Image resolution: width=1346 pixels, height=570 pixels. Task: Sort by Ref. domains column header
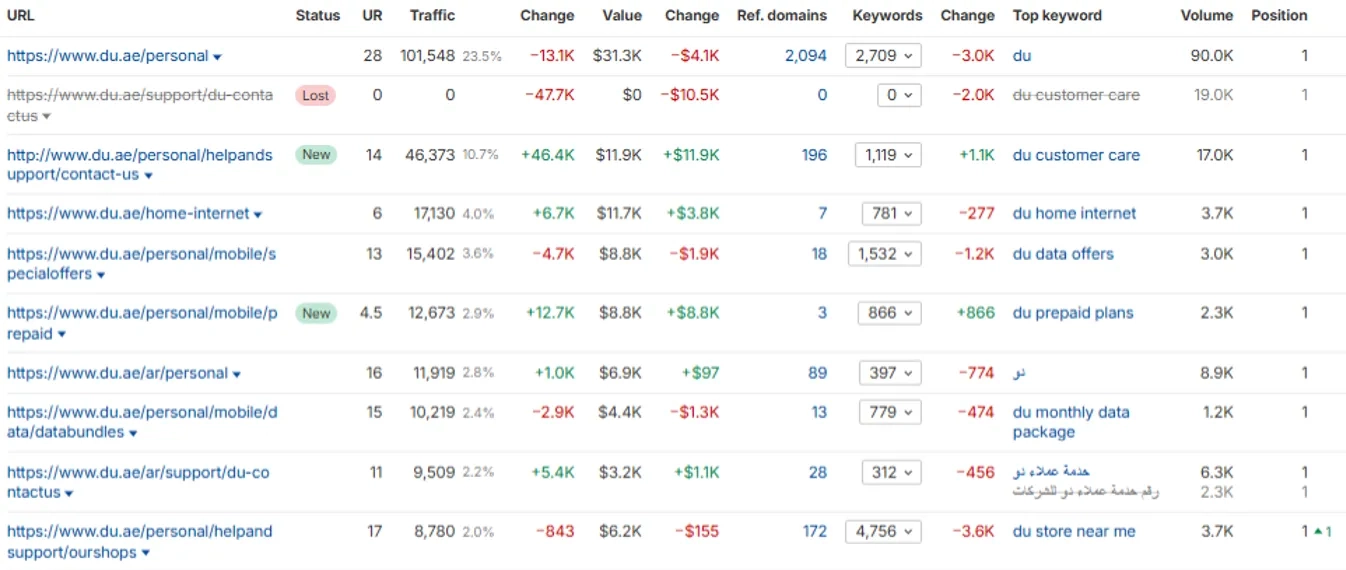point(782,15)
